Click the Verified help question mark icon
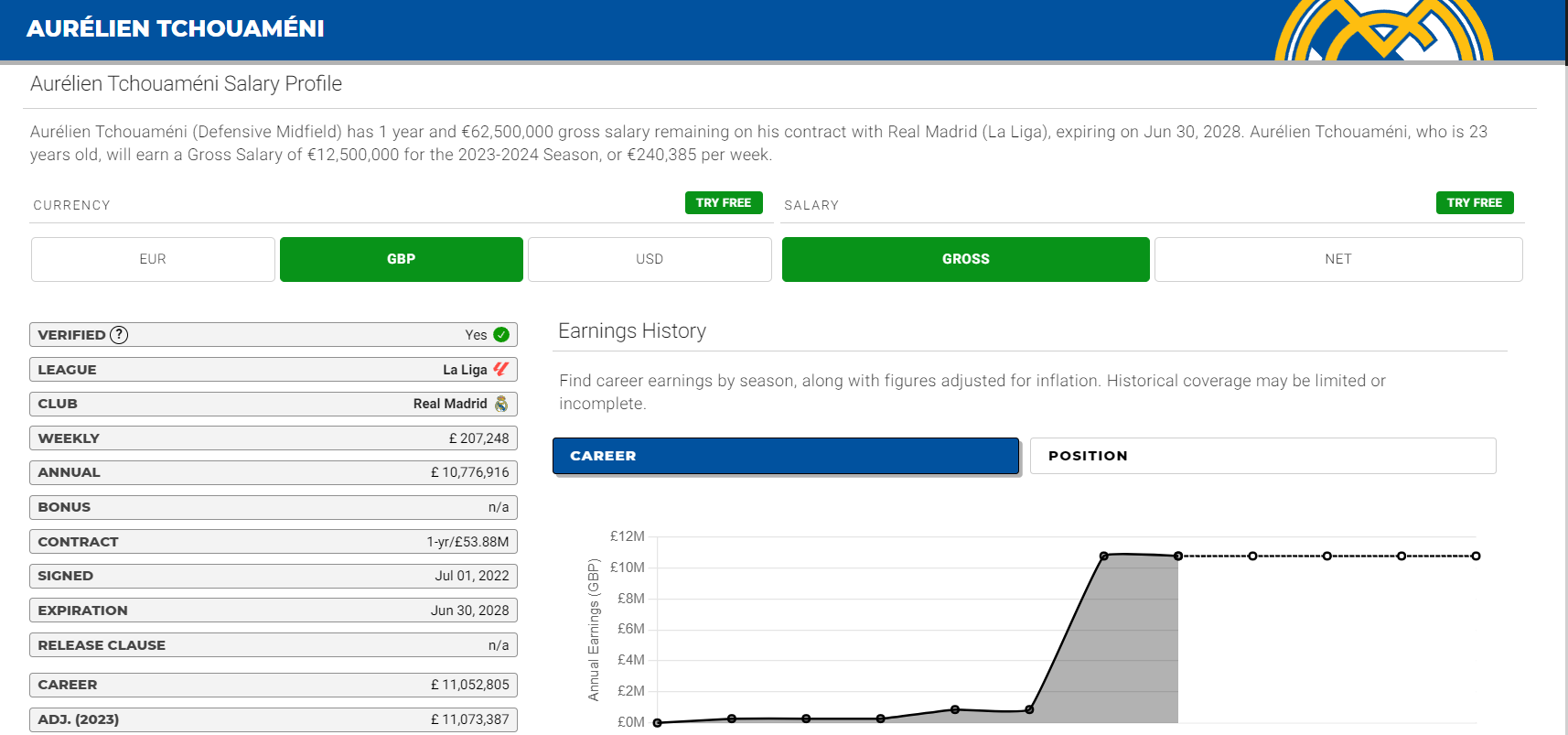The width and height of the screenshot is (1568, 735). [x=119, y=335]
